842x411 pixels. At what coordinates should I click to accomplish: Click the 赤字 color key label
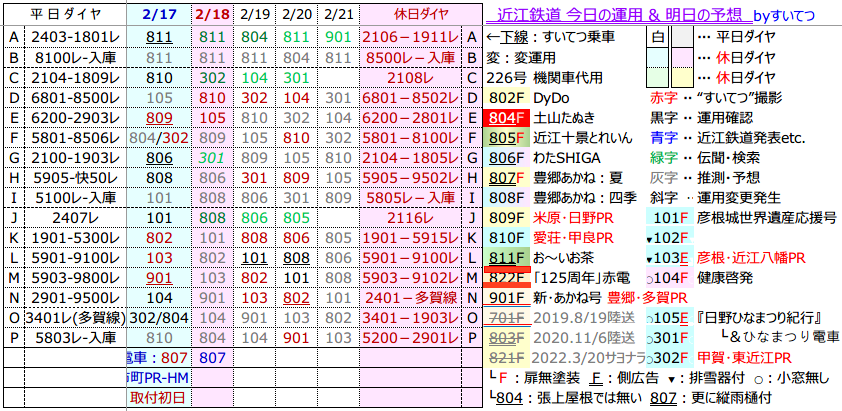point(662,98)
